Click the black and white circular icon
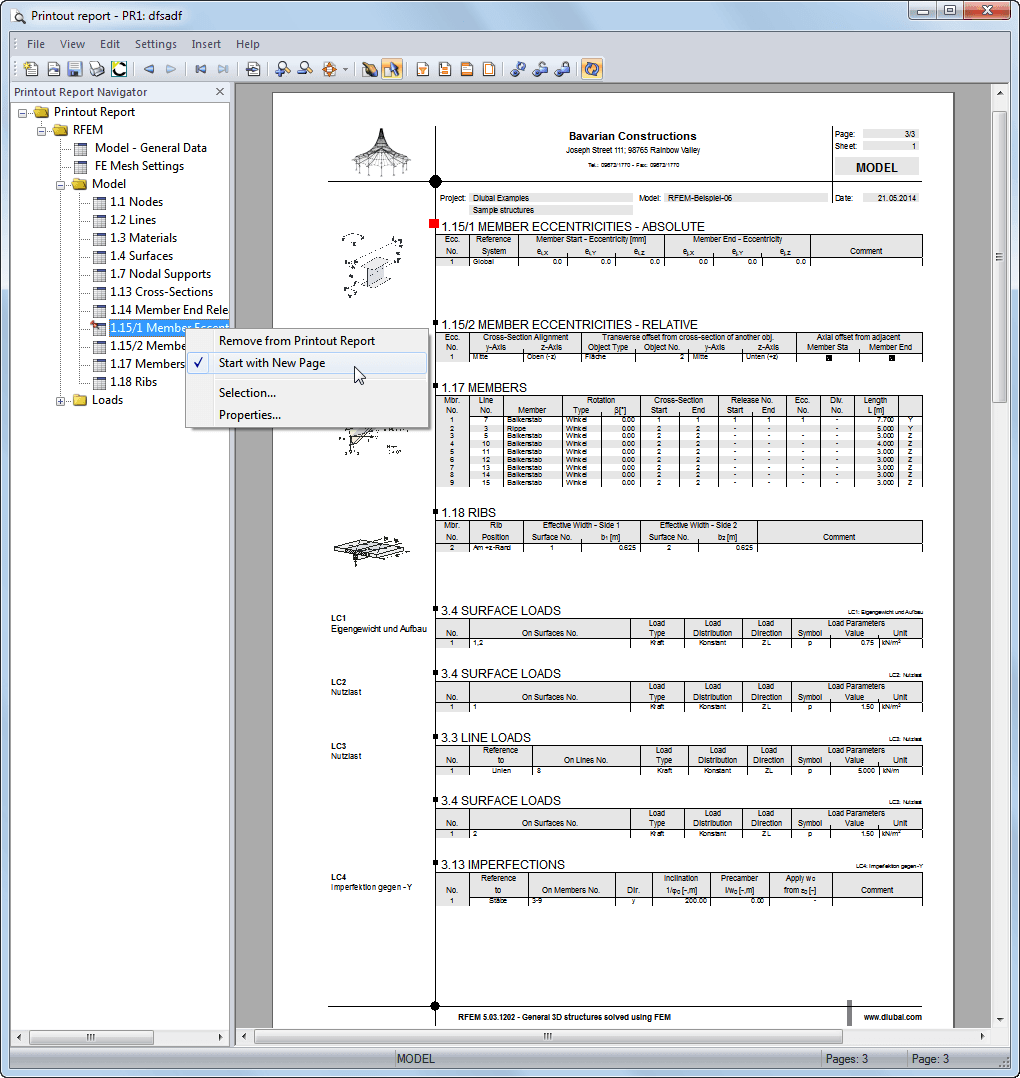Image resolution: width=1020 pixels, height=1078 pixels. [x=120, y=69]
